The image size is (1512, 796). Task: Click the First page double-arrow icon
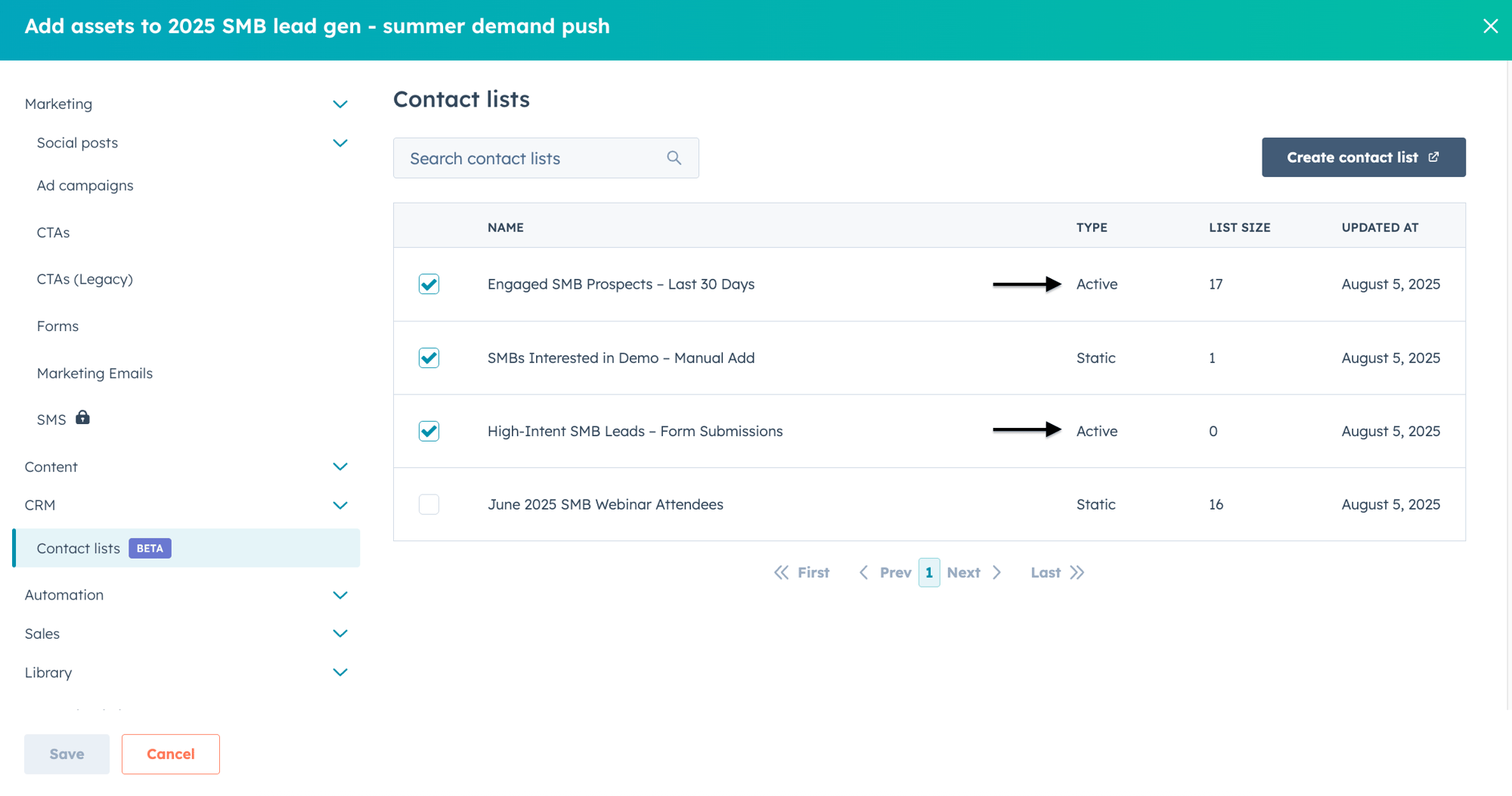pos(781,572)
